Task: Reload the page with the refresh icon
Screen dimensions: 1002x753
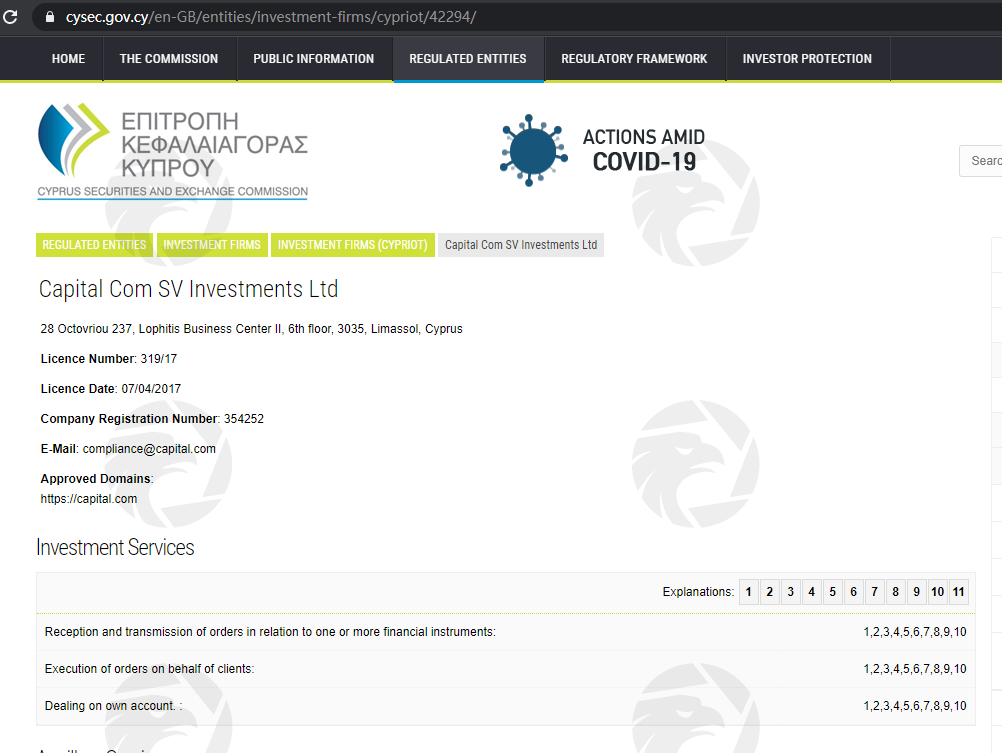Action: coord(11,18)
